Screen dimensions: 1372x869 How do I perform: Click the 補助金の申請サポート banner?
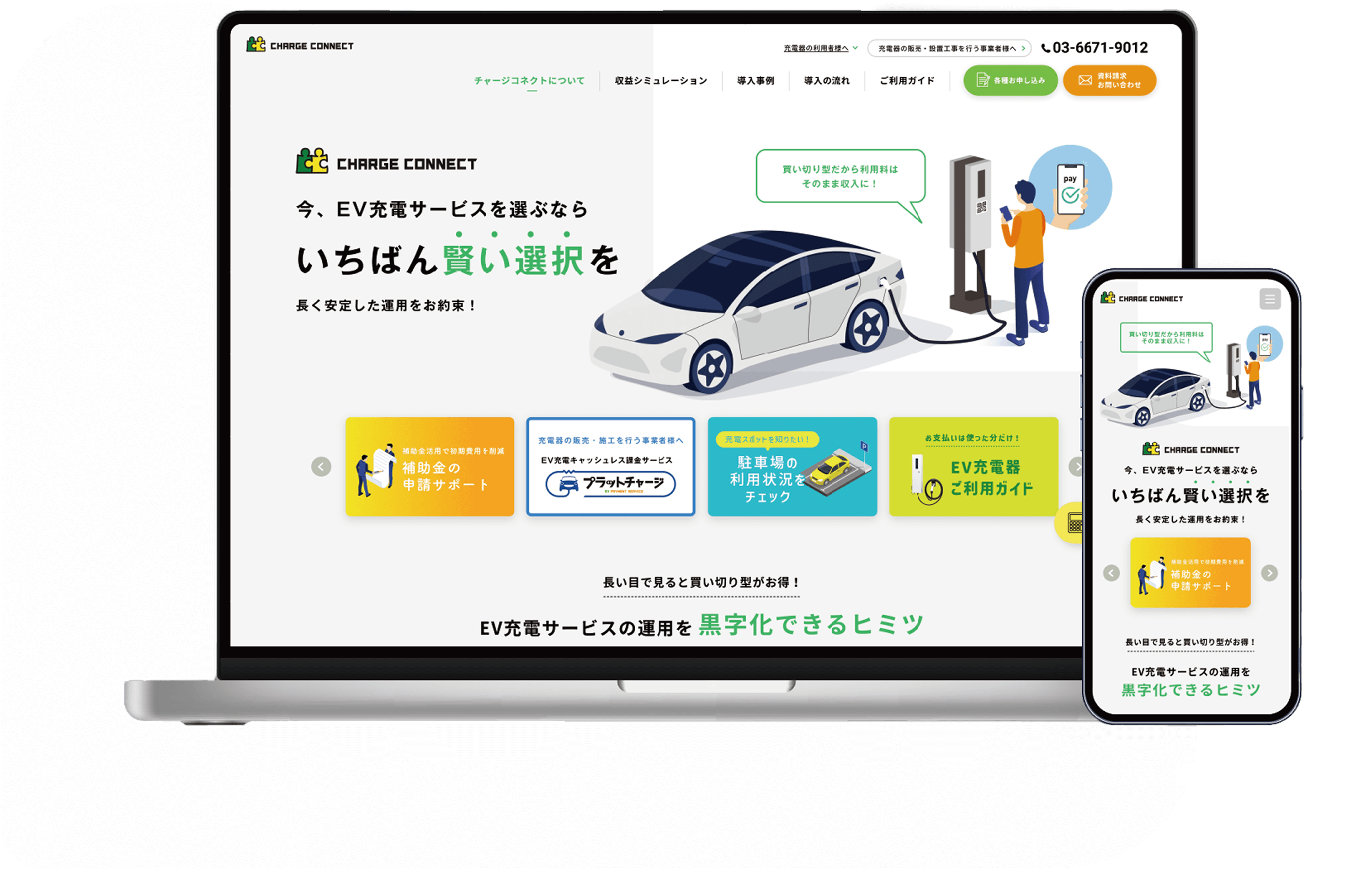tap(429, 467)
